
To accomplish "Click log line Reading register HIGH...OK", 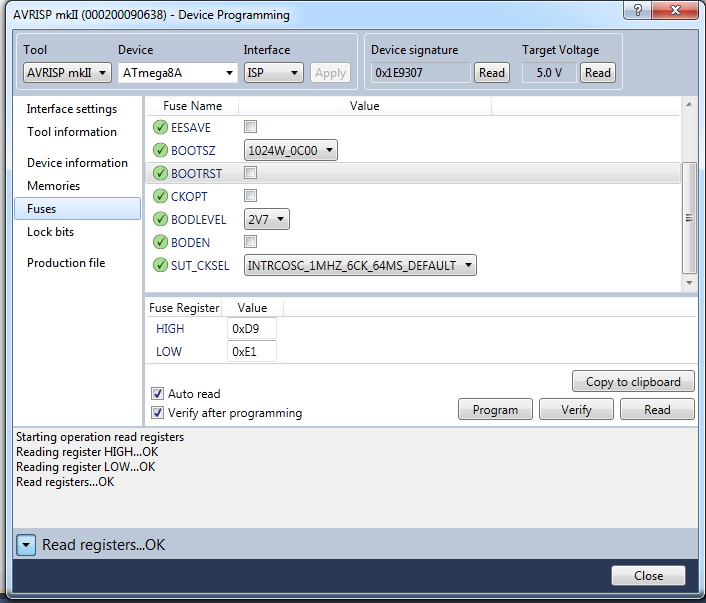I will [87, 452].
